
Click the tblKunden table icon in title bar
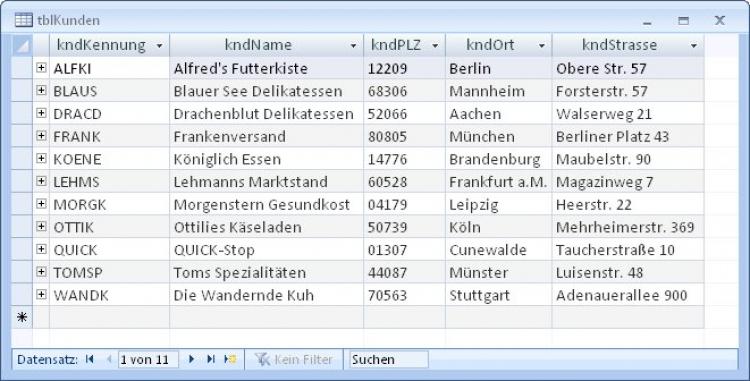(x=23, y=20)
